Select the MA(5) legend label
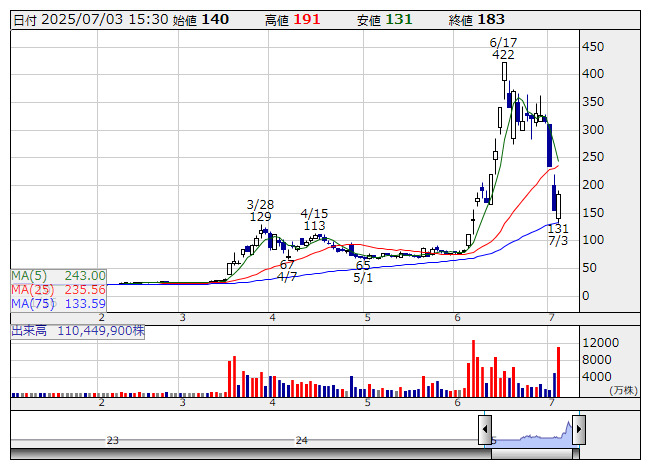This screenshot has height=470, width=653. (29, 276)
